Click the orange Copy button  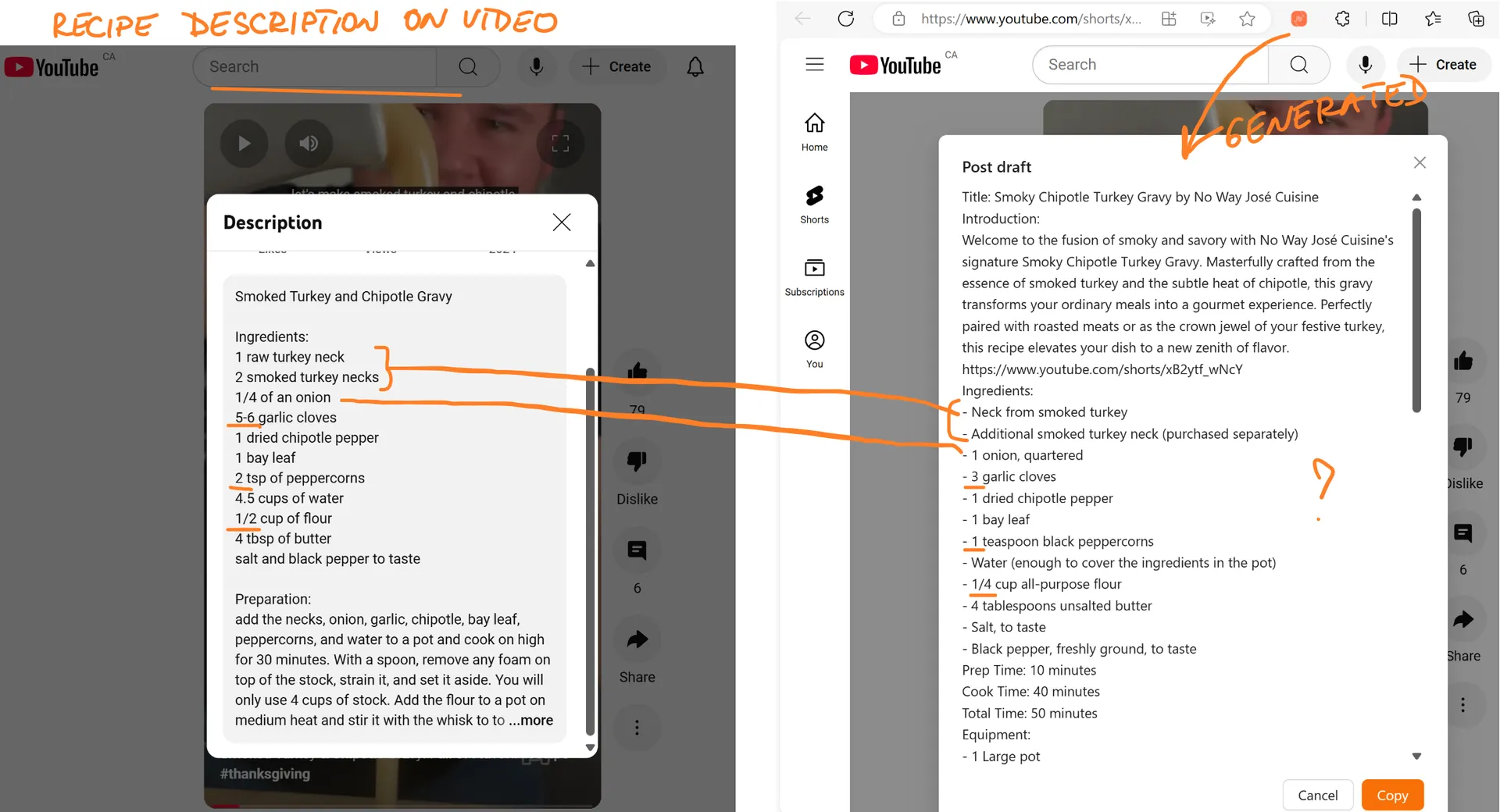click(x=1392, y=795)
